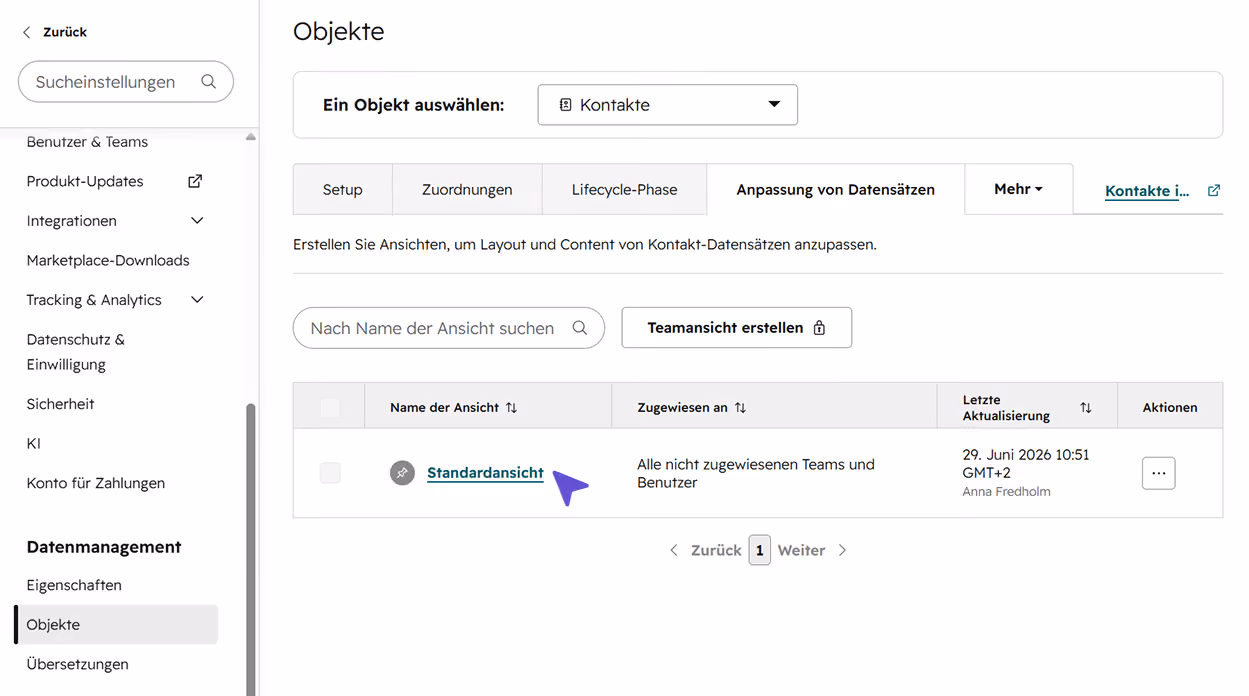The image size is (1249, 696).
Task: Click the previous-page chevron in the pagination
Action: (x=674, y=550)
